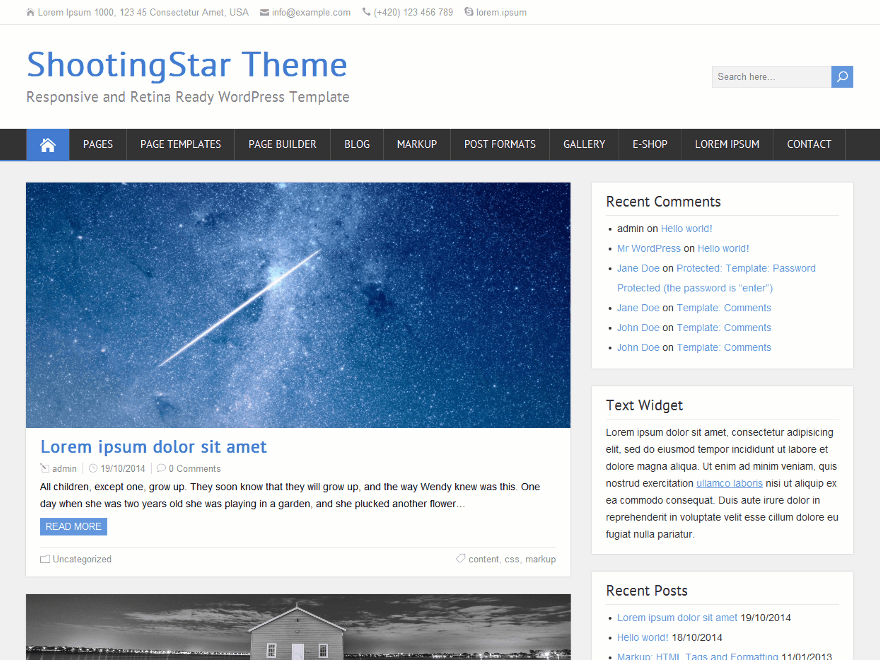
Task: Open the PAGE TEMPLATES menu item
Action: (x=180, y=144)
